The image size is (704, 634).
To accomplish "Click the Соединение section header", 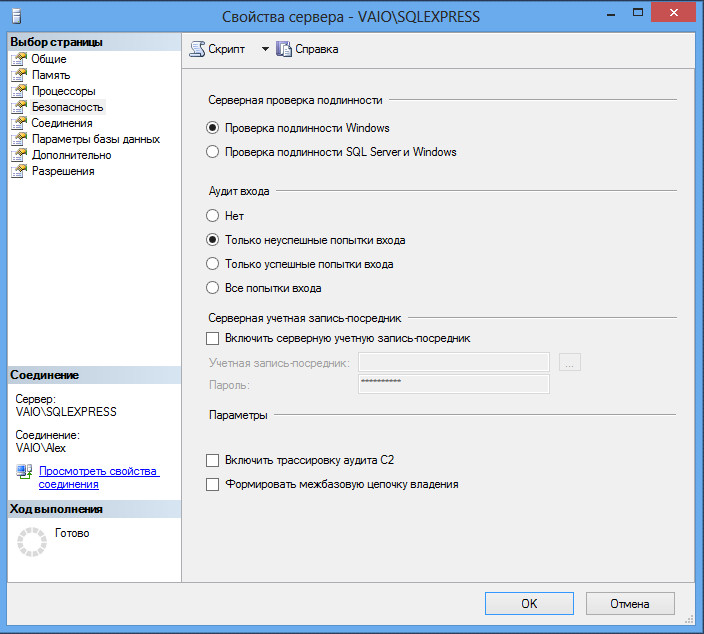I will (94, 375).
